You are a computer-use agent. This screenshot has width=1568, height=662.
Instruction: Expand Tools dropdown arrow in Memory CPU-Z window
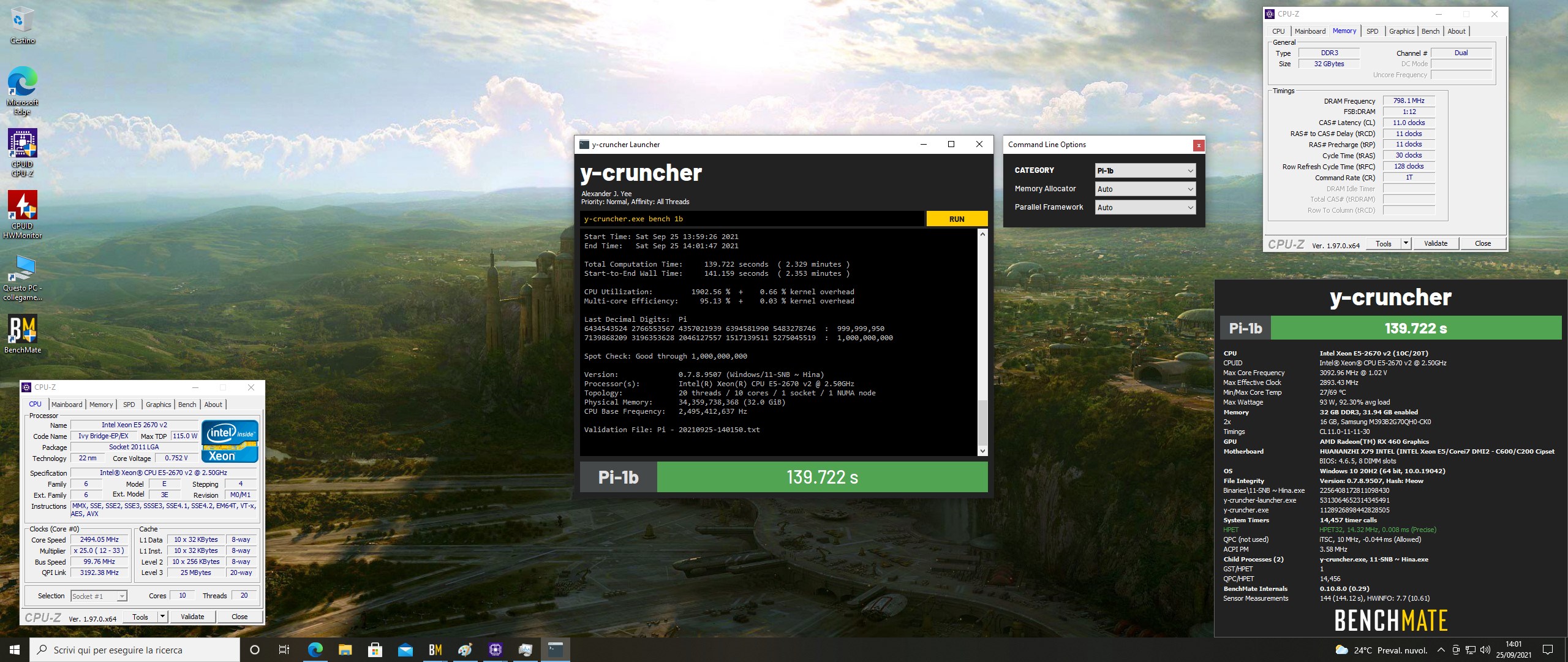click(x=1406, y=243)
